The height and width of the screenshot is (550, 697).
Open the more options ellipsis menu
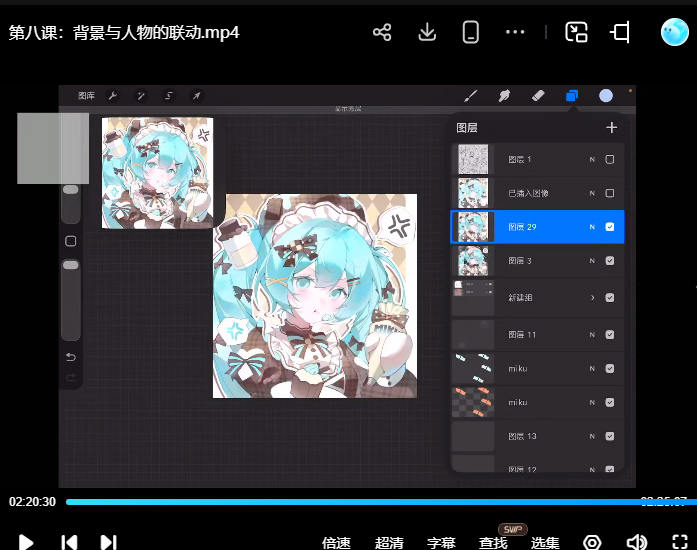tap(515, 32)
